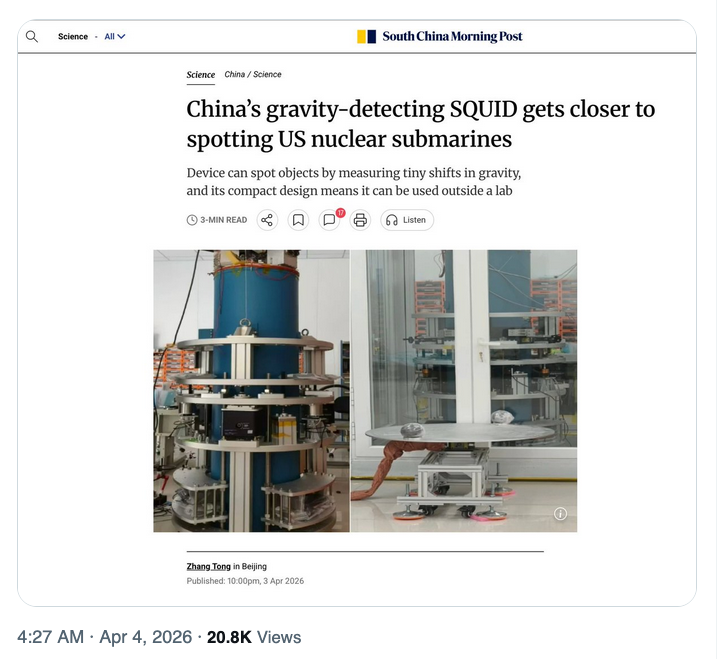Click the SCMP yellow-blue logo icon
The height and width of the screenshot is (659, 717).
pos(366,36)
